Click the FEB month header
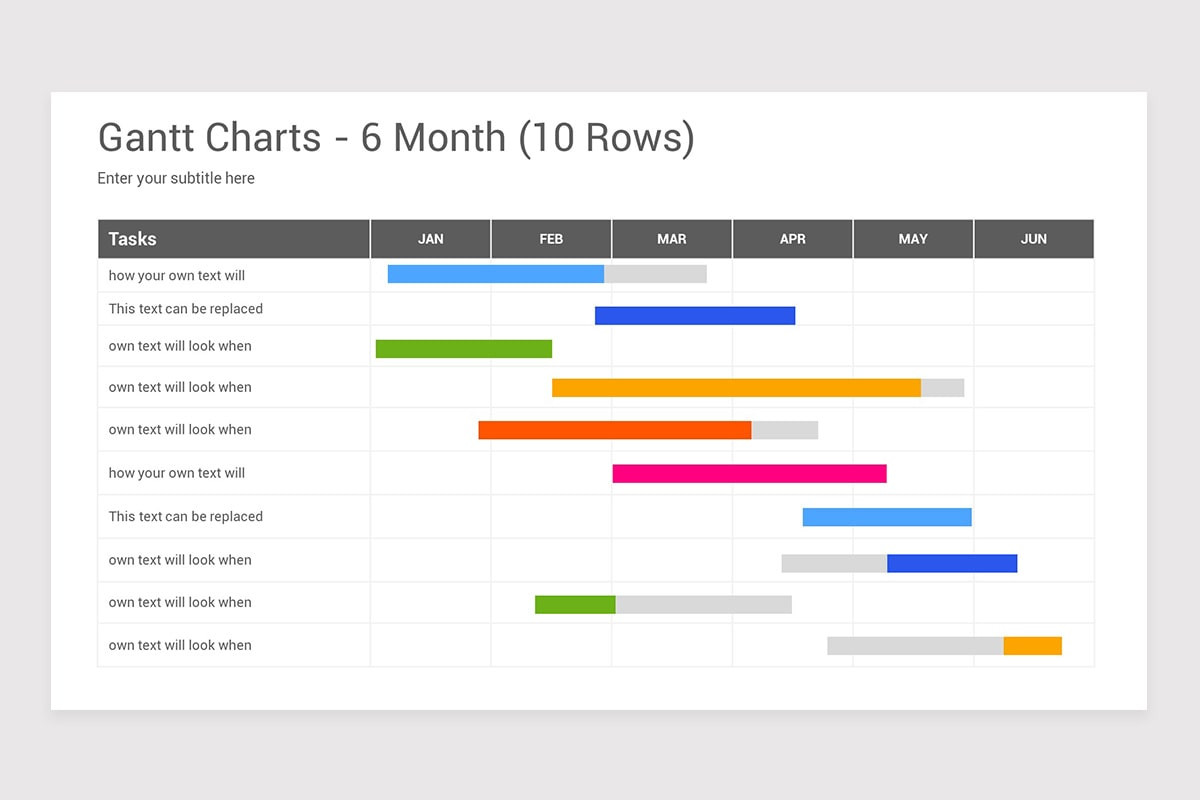1200x800 pixels. pyautogui.click(x=551, y=239)
